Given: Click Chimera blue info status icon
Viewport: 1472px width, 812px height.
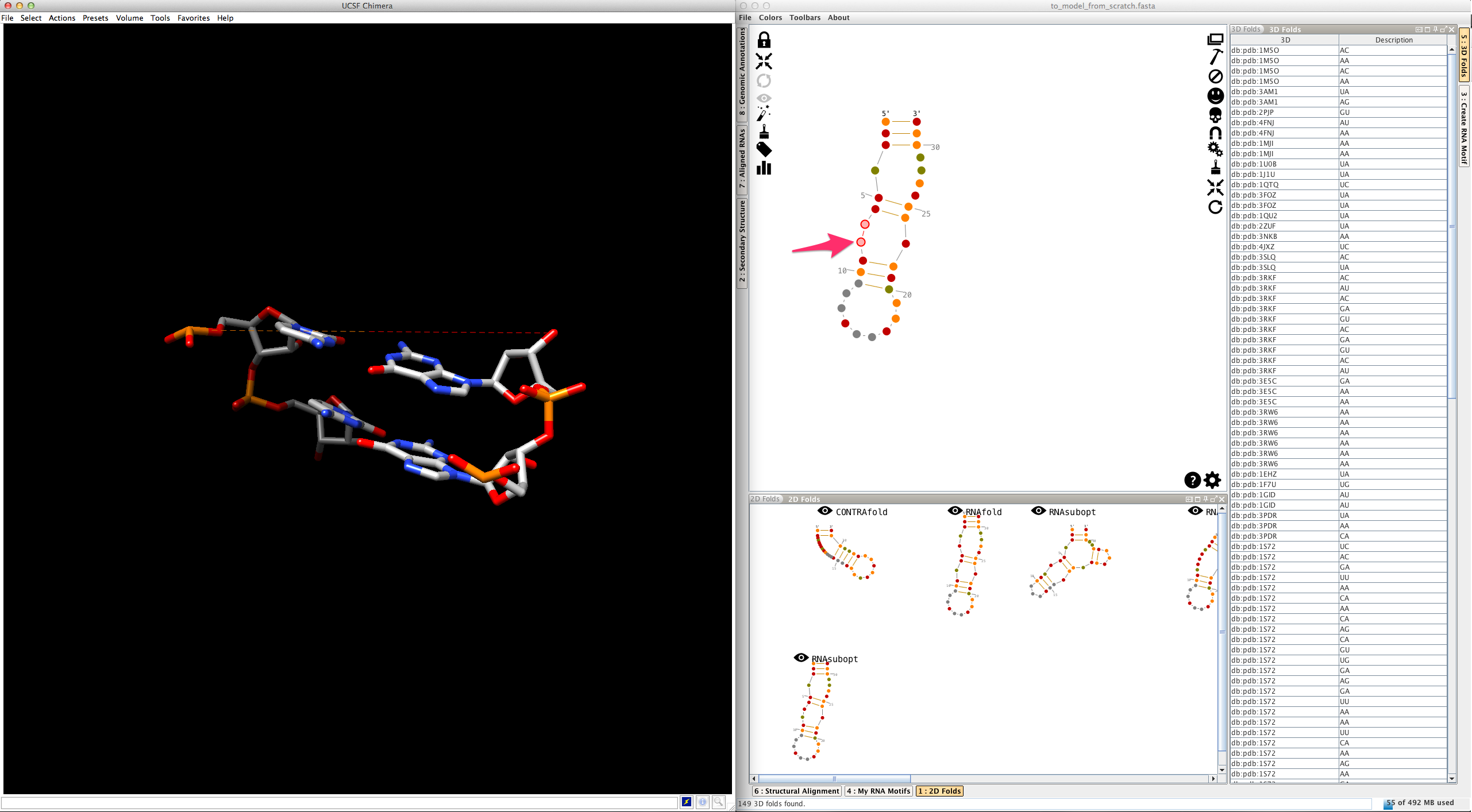Looking at the screenshot, I should pyautogui.click(x=702, y=802).
